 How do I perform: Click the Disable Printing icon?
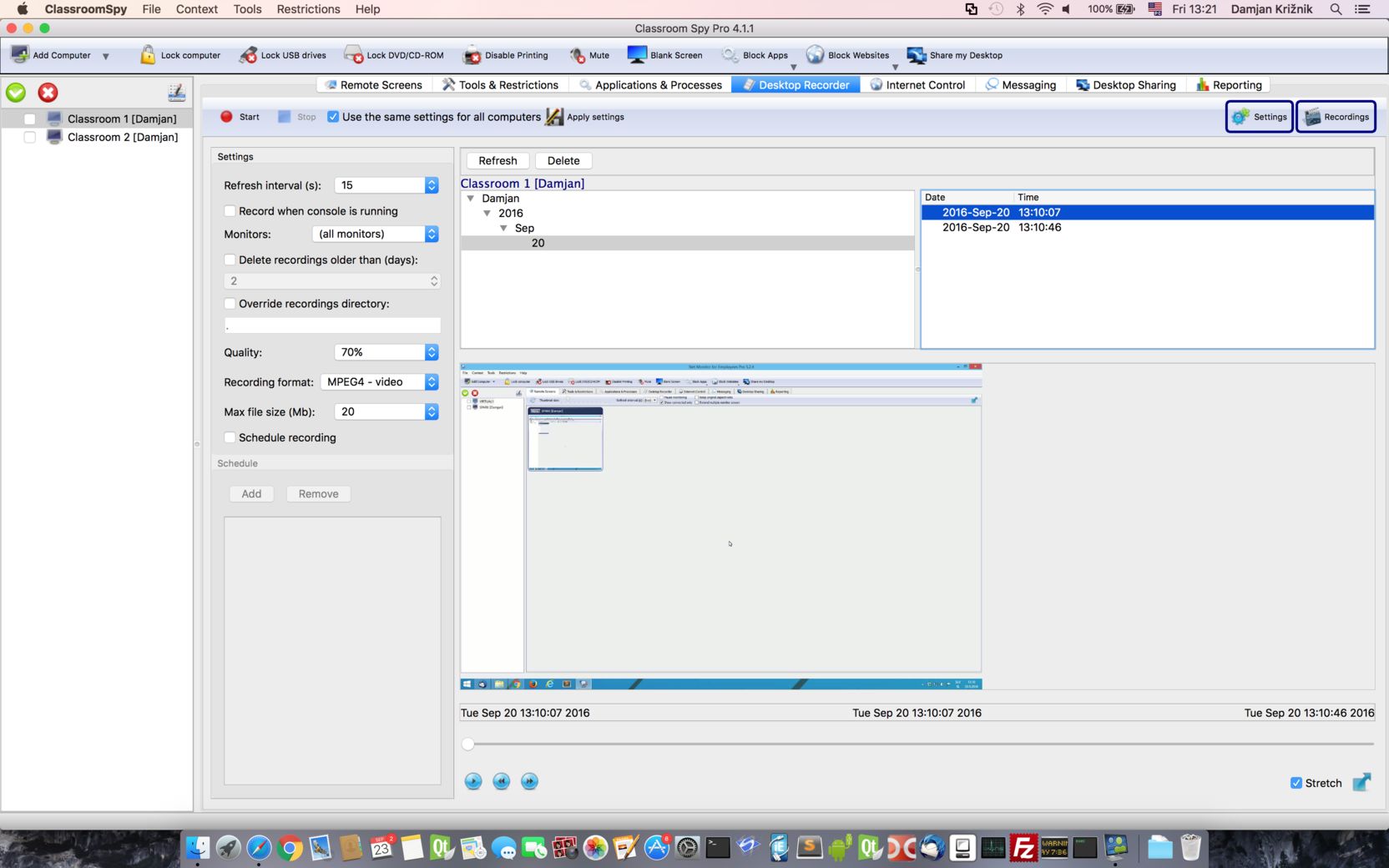(472, 55)
